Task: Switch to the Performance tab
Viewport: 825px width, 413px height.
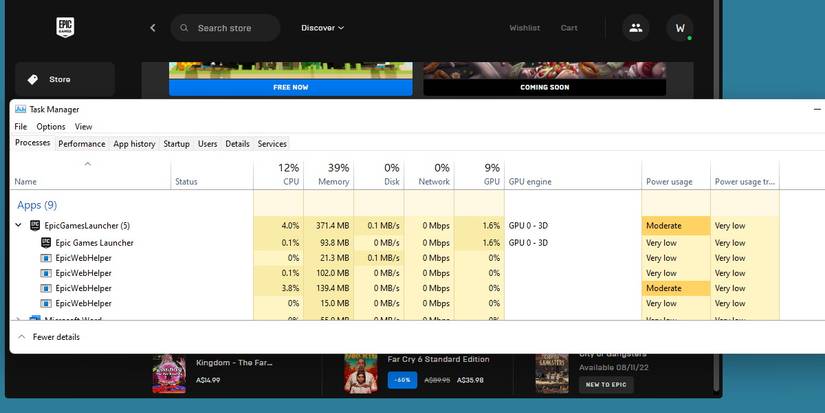Action: [82, 144]
